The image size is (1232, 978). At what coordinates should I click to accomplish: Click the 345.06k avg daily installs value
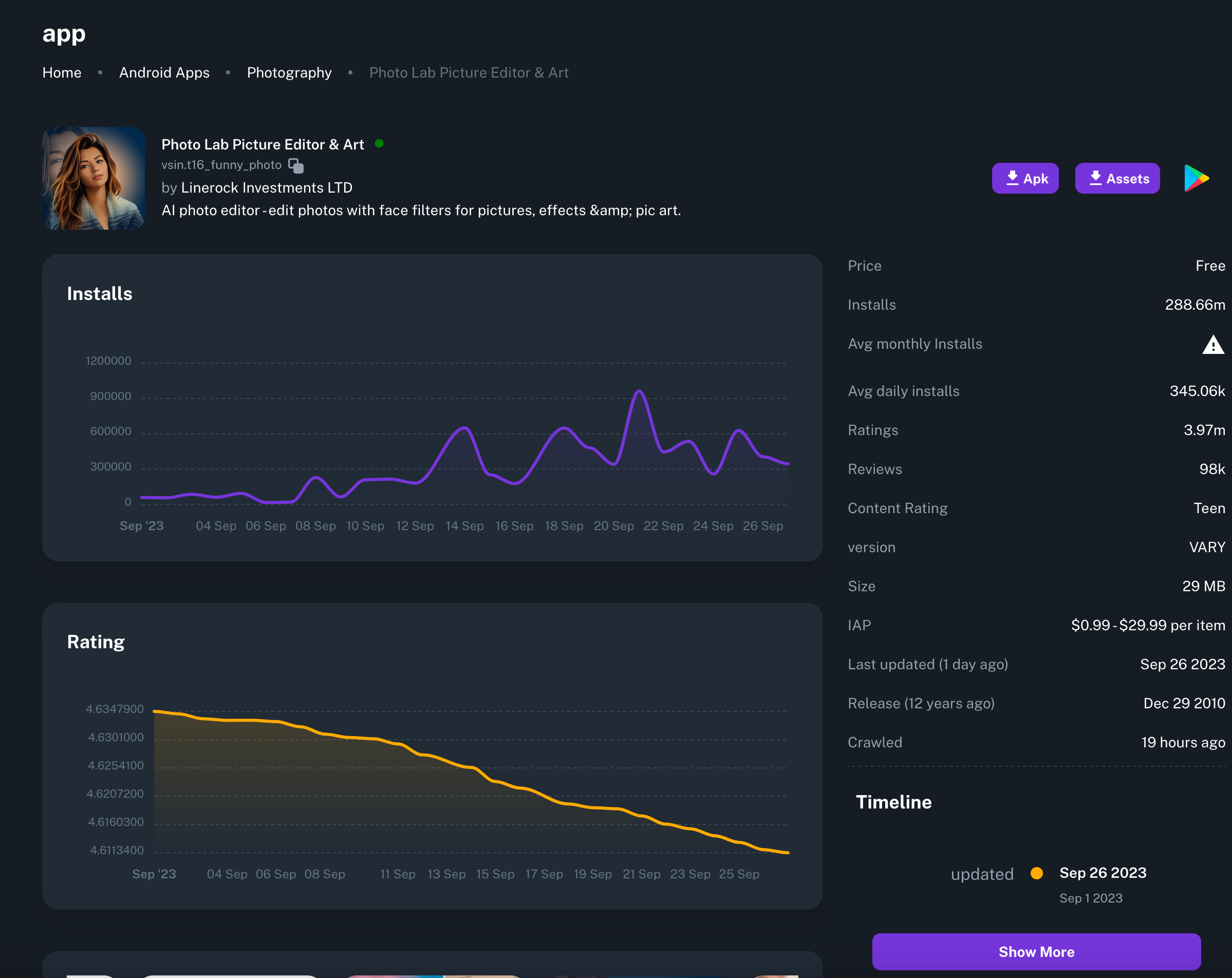1197,391
